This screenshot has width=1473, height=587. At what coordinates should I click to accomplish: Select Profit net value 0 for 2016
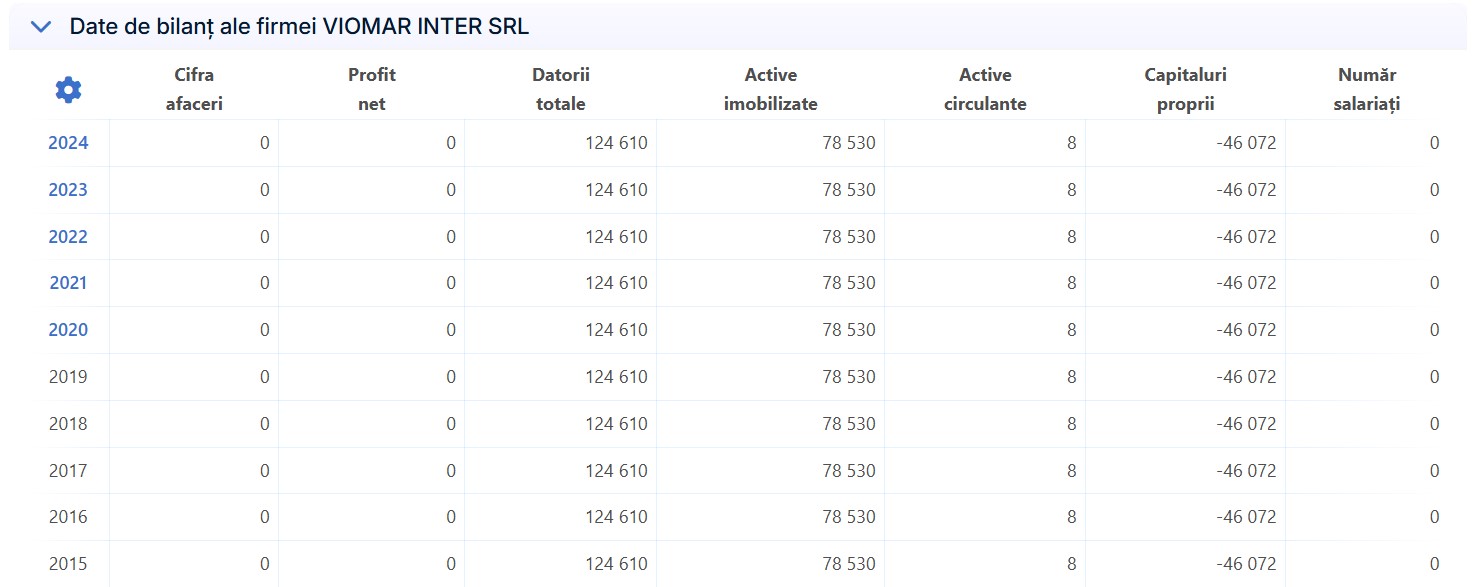[x=451, y=517]
